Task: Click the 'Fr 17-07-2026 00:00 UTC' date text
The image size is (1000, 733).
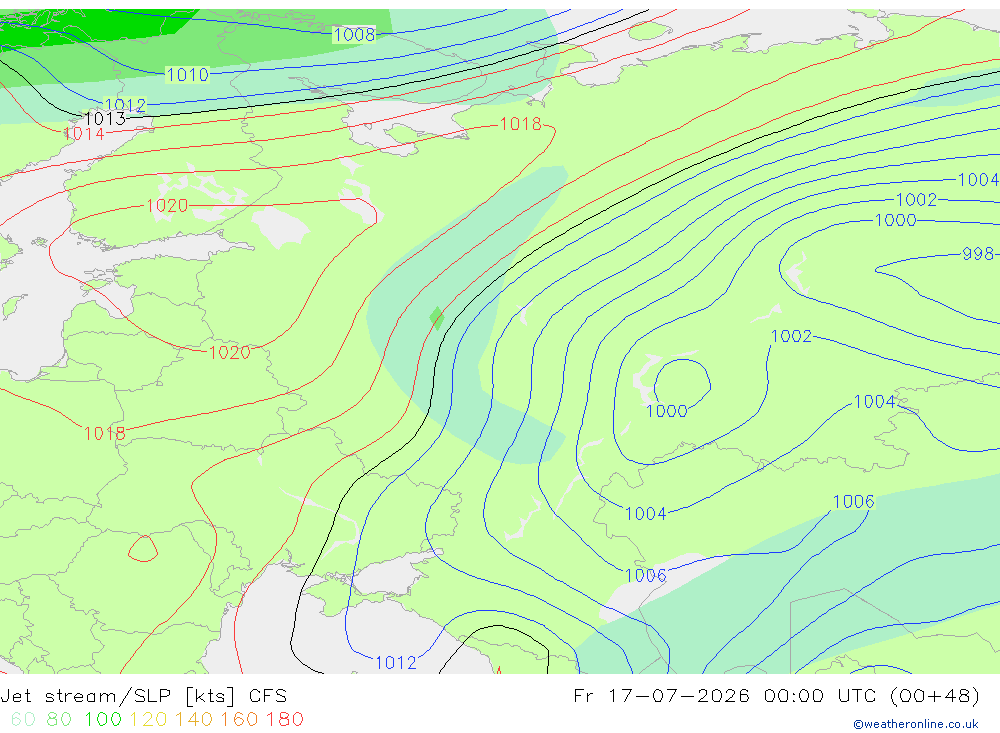Action: click(728, 695)
